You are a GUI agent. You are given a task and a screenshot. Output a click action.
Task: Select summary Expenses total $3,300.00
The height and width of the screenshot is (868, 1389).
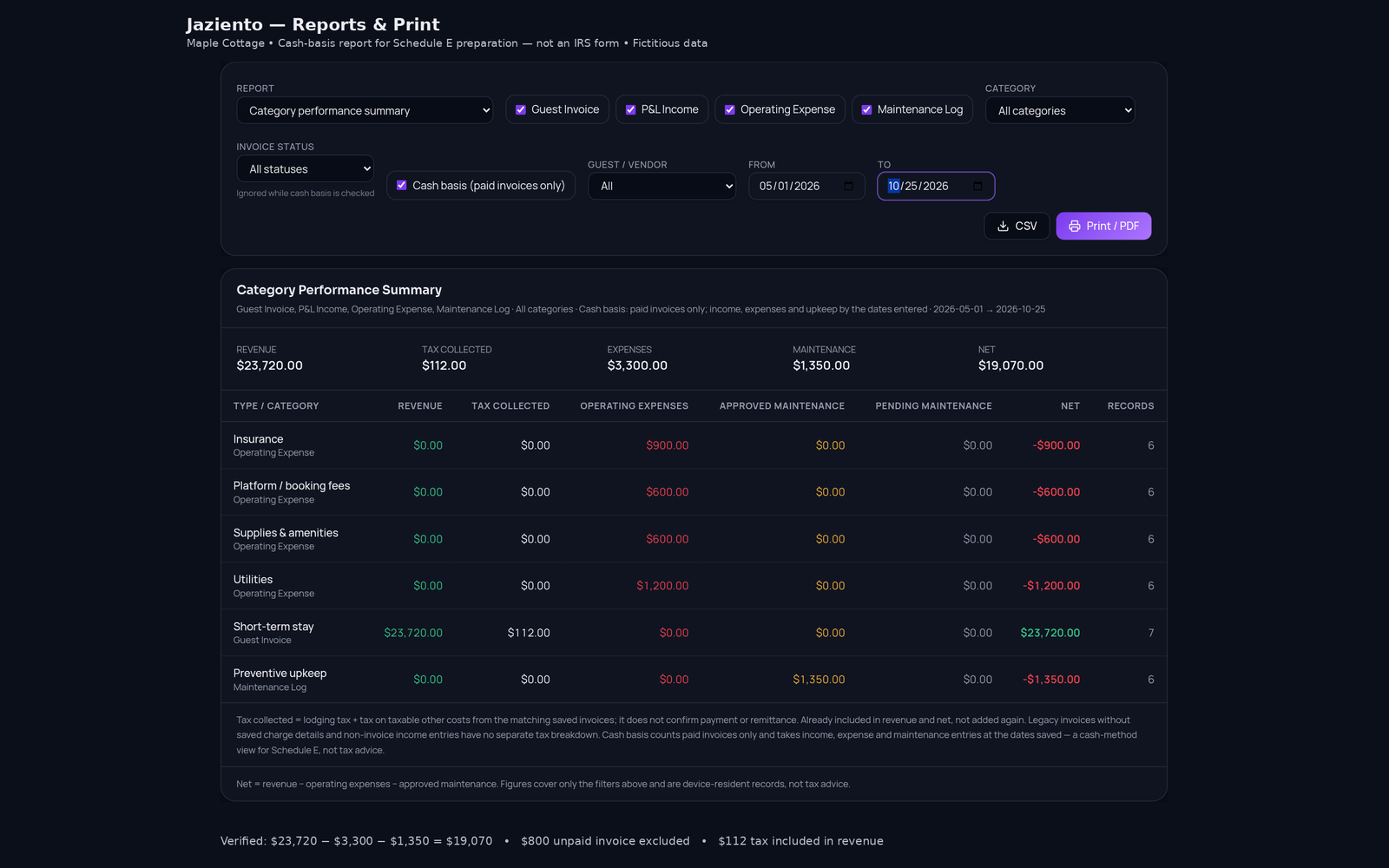tap(637, 365)
